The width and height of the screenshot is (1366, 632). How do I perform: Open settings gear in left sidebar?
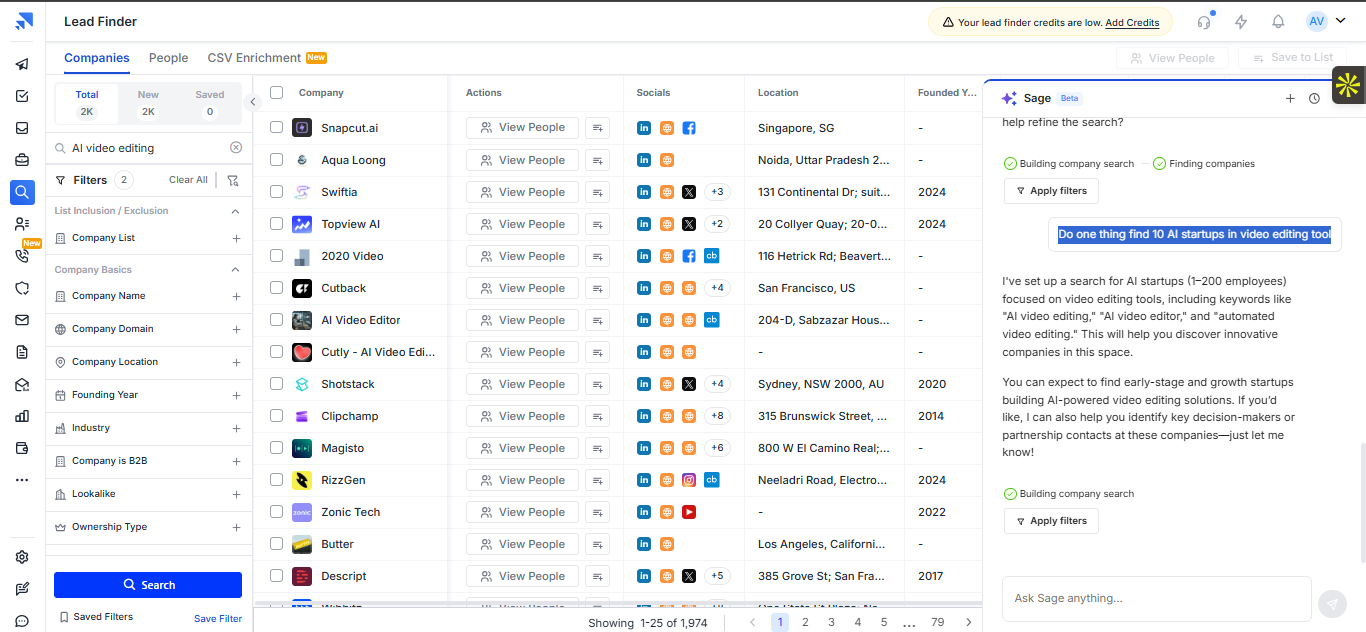[x=22, y=557]
